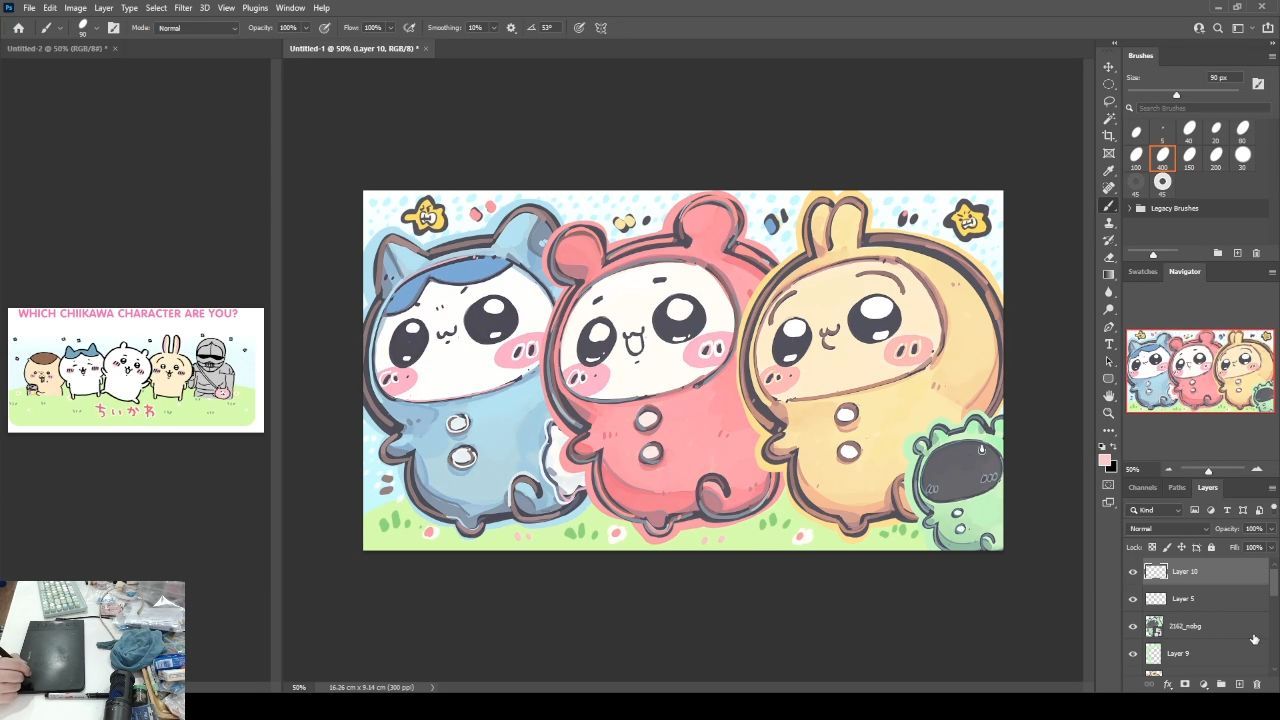Hide the Layer 9 eye icon
Screen dimensions: 1280x720
click(x=1133, y=654)
